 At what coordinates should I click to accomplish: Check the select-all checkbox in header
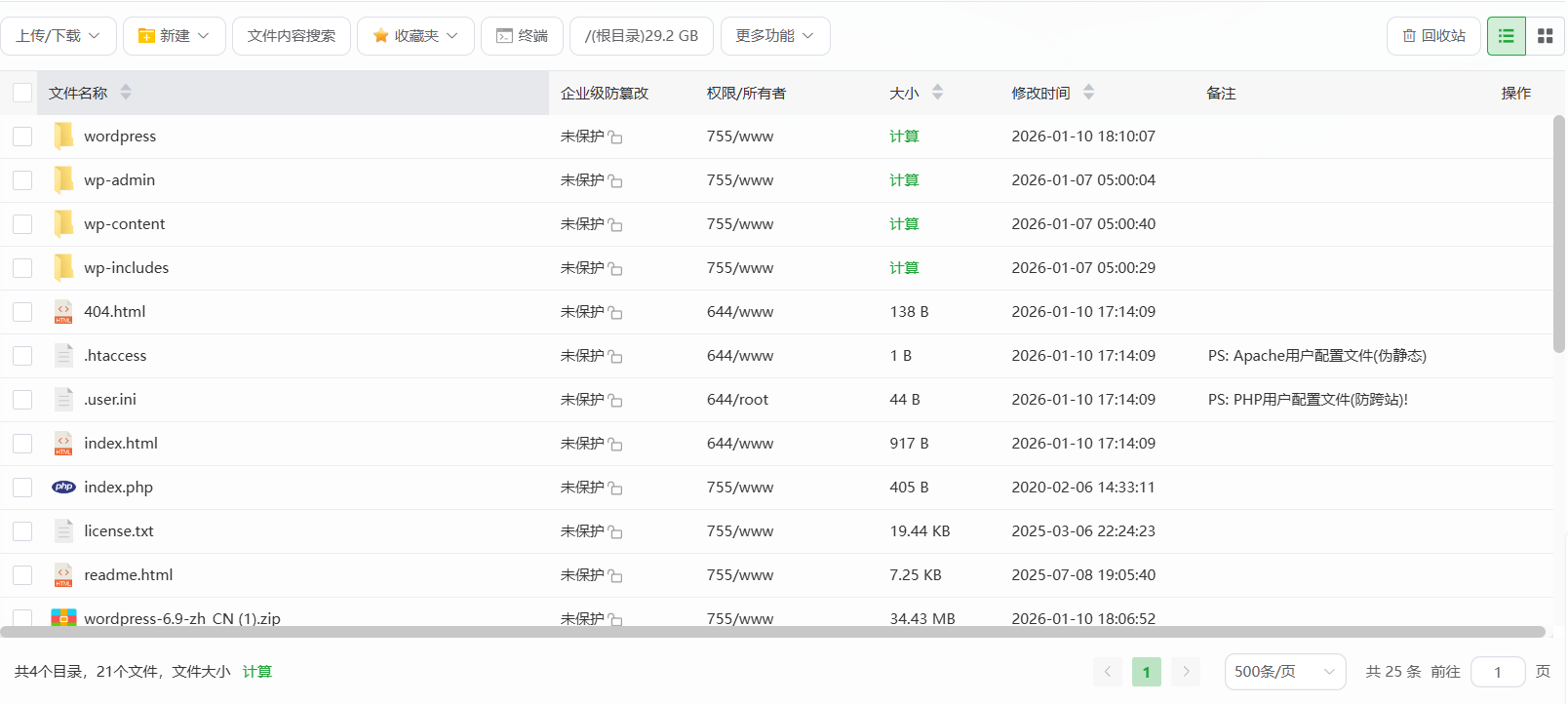[22, 93]
